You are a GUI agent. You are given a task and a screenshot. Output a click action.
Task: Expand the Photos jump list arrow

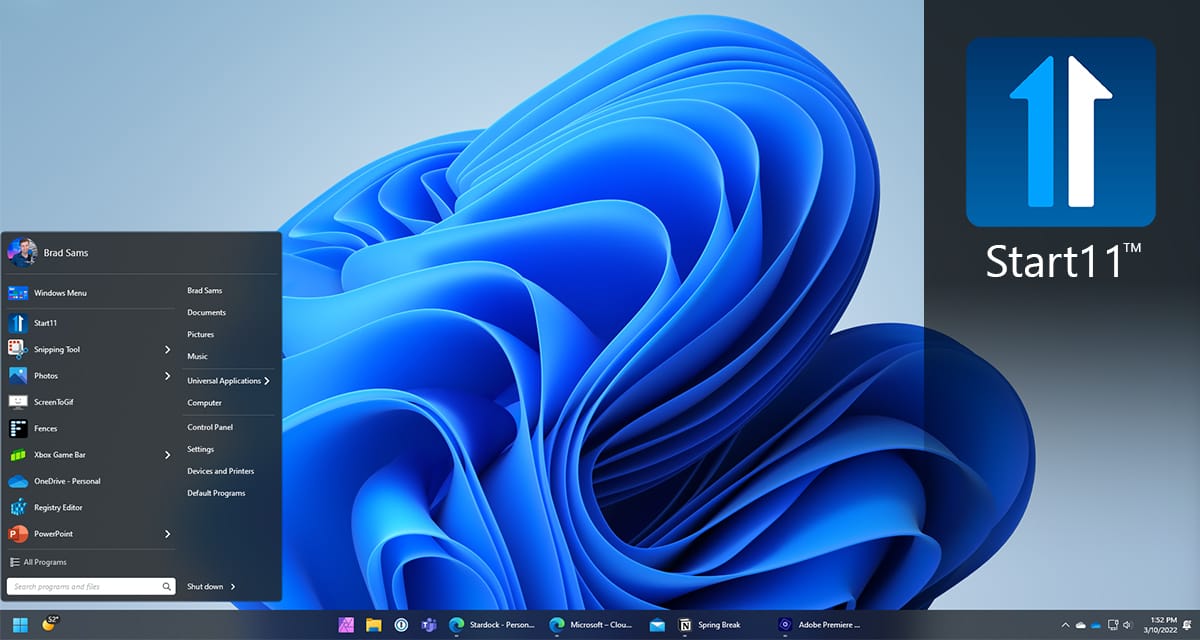(168, 376)
